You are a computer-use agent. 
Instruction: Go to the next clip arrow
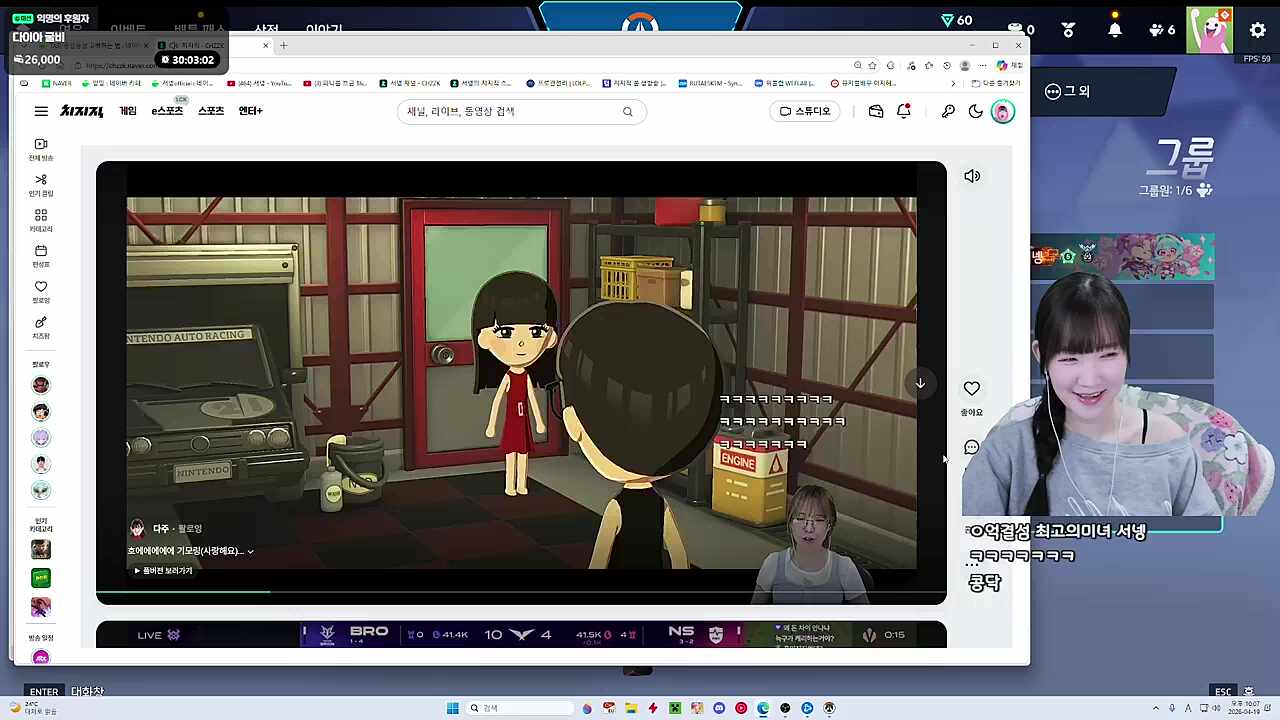tap(920, 383)
